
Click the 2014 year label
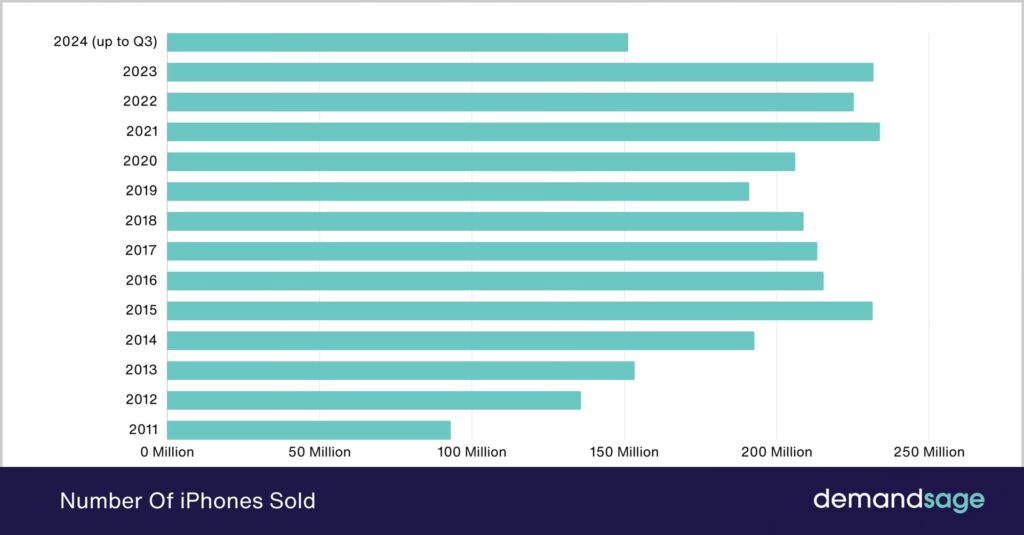pos(141,341)
